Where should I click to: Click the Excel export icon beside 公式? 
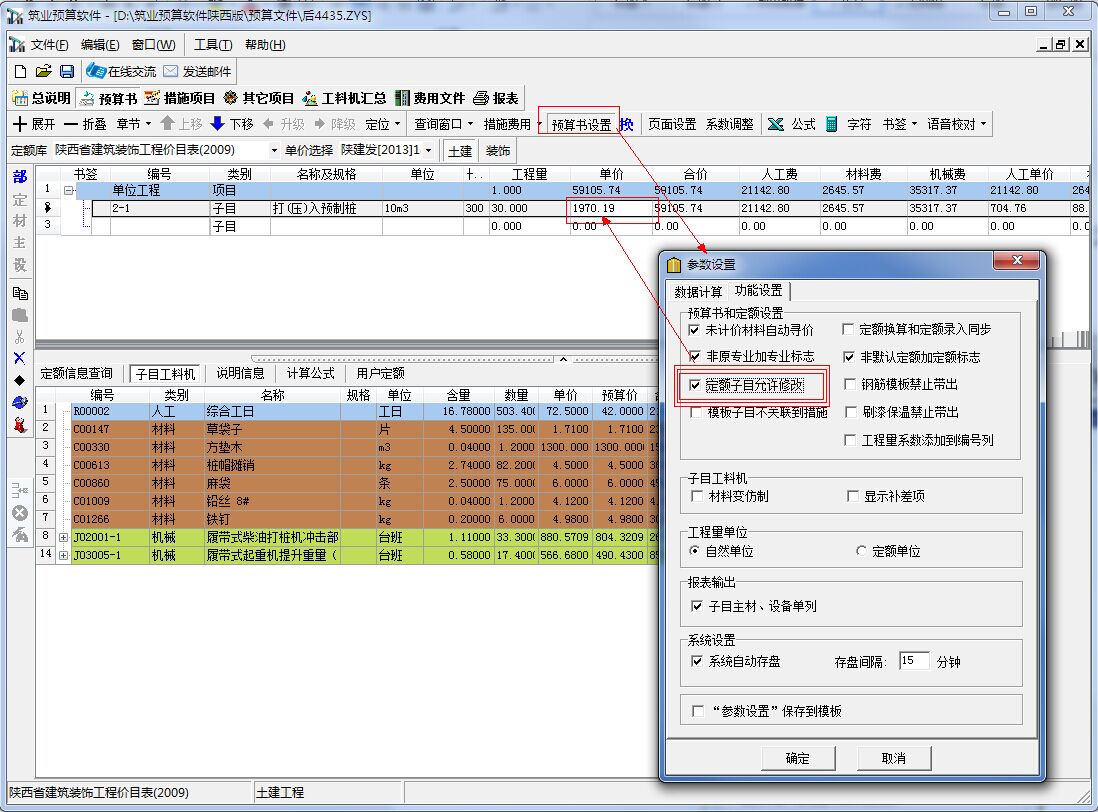pos(776,125)
